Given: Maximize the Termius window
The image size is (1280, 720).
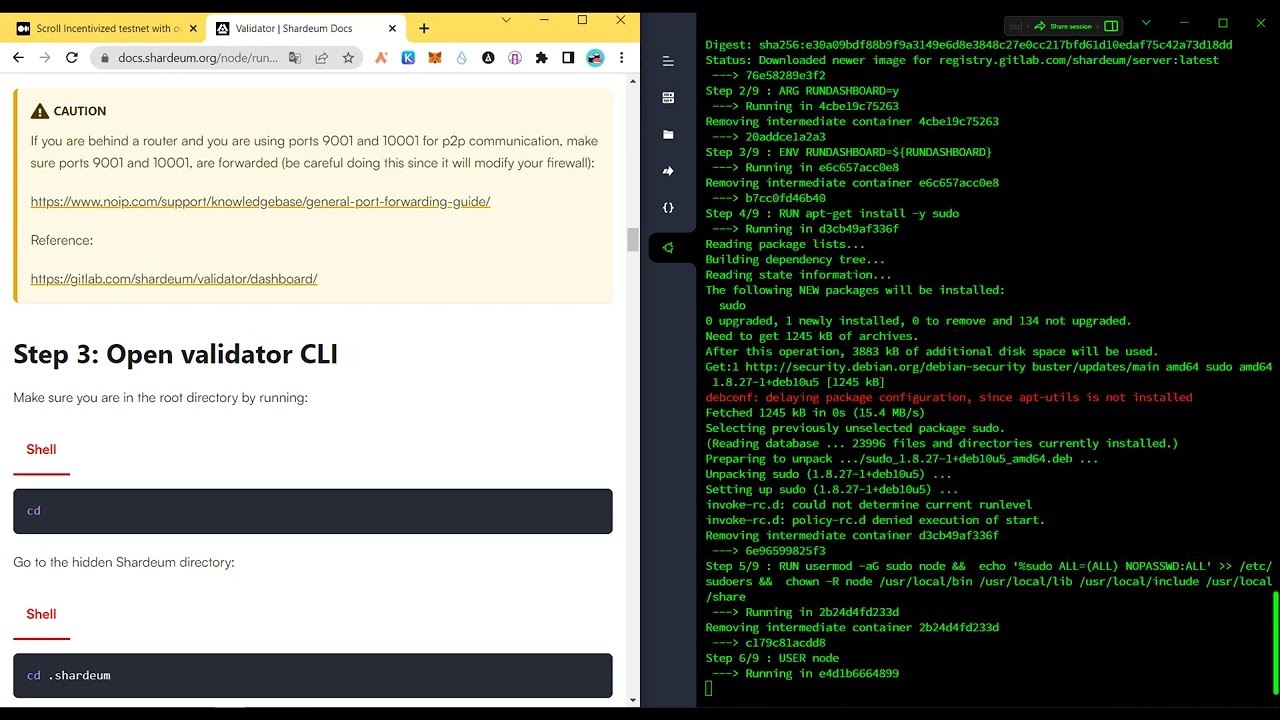Looking at the screenshot, I should point(1222,22).
